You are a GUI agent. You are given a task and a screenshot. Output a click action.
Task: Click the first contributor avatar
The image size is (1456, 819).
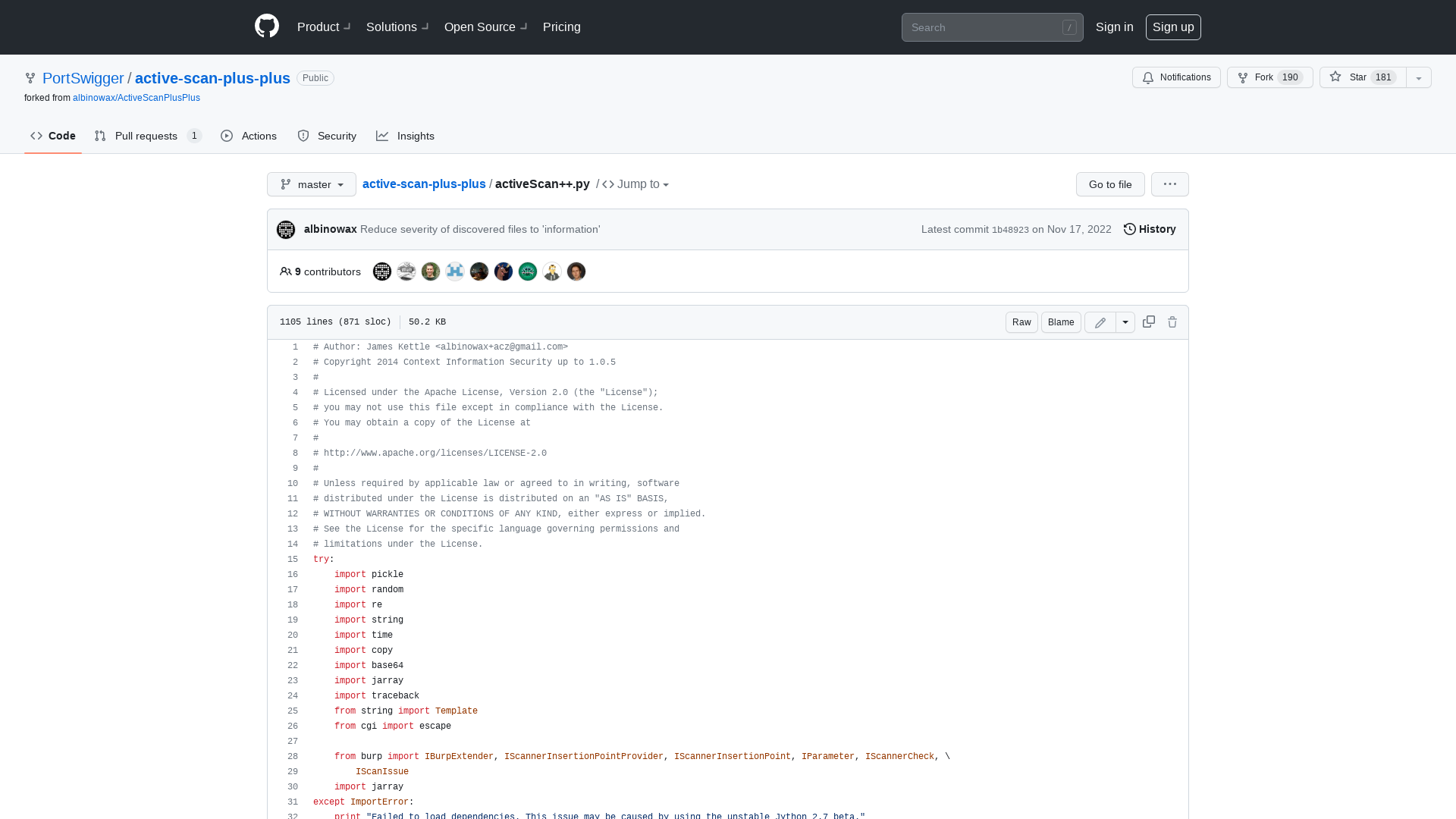click(x=382, y=271)
